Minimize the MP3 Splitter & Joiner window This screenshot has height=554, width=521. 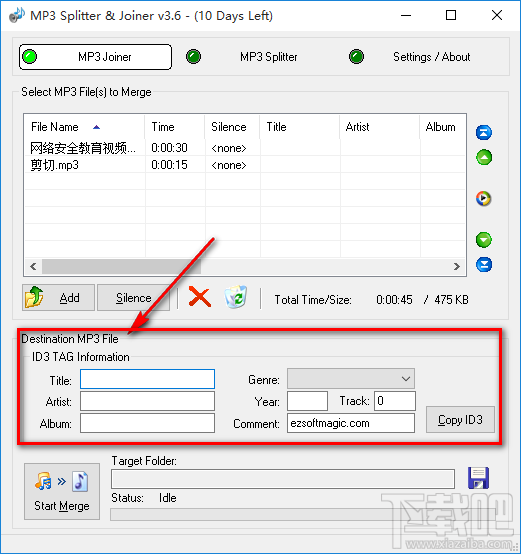pos(406,15)
